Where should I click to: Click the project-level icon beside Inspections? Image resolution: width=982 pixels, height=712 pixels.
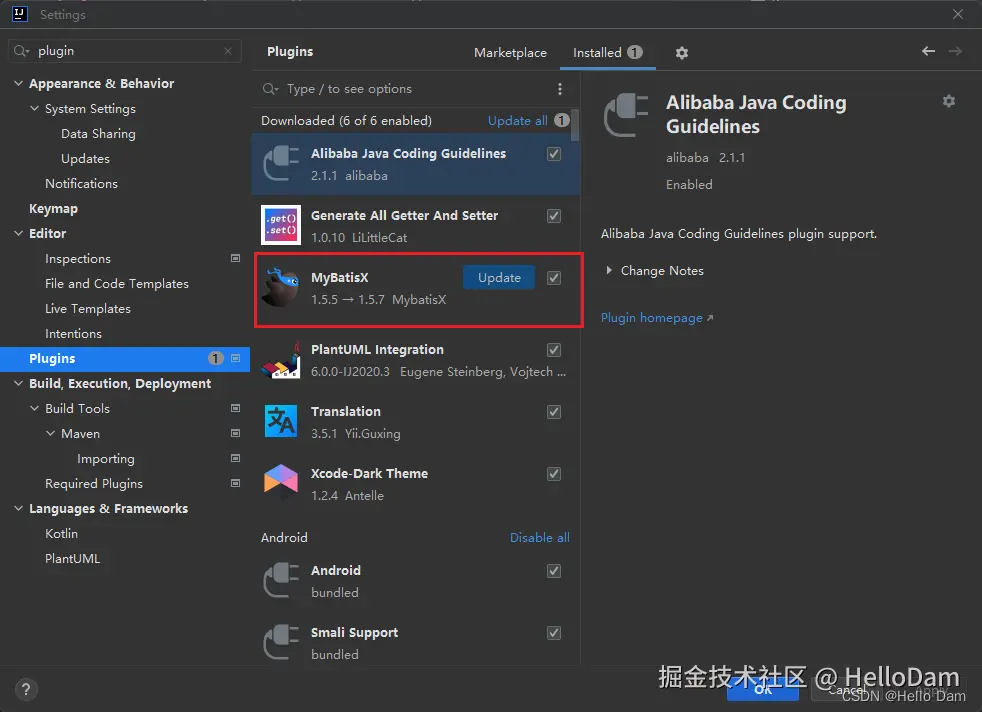[235, 258]
